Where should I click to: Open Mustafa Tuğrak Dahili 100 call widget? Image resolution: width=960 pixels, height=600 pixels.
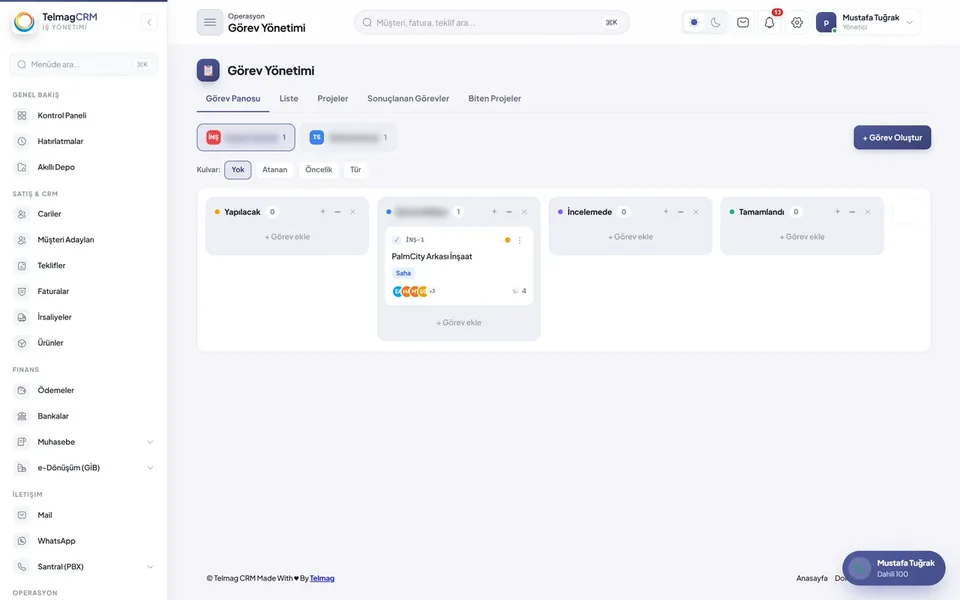(x=894, y=568)
